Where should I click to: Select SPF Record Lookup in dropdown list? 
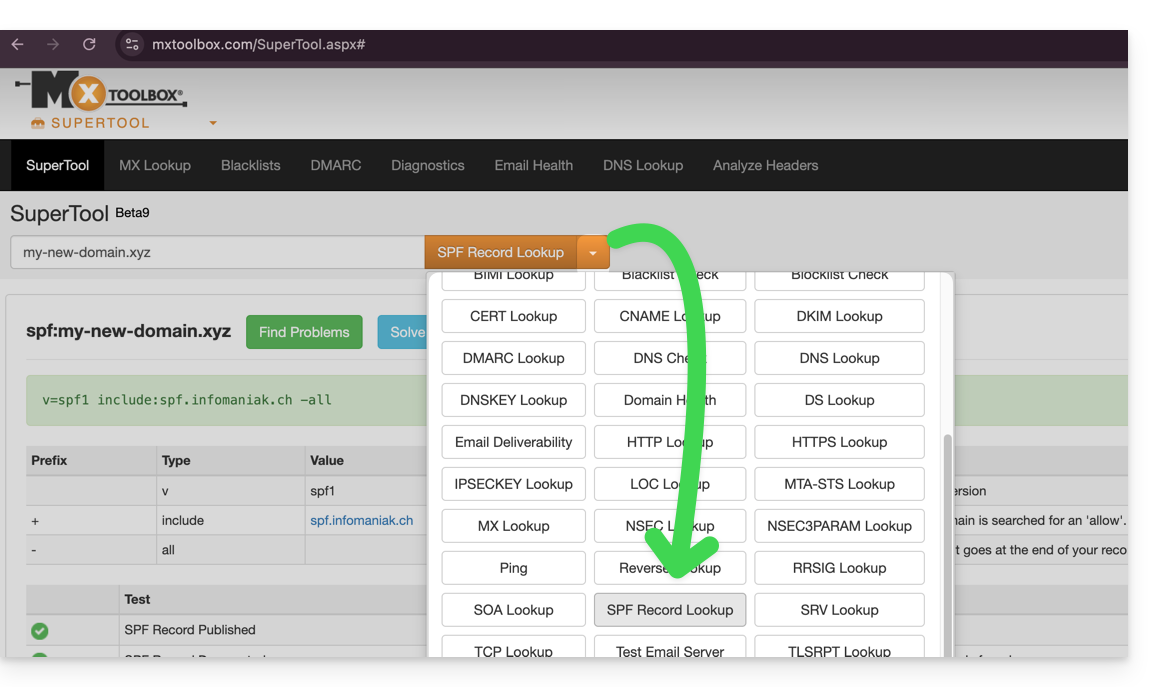[x=669, y=610]
